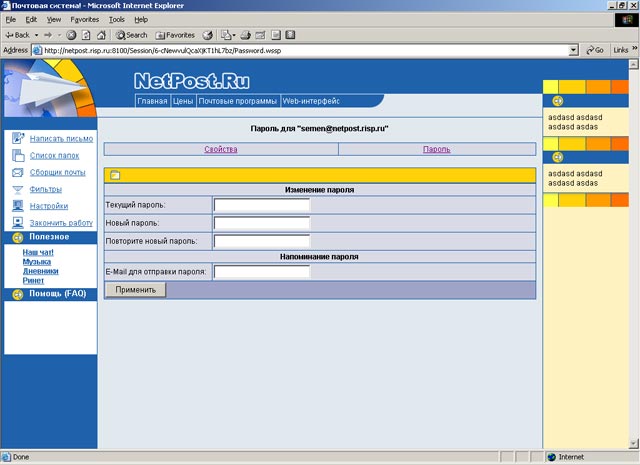Open the Tools menu
The height and width of the screenshot is (465, 640).
[x=116, y=20]
